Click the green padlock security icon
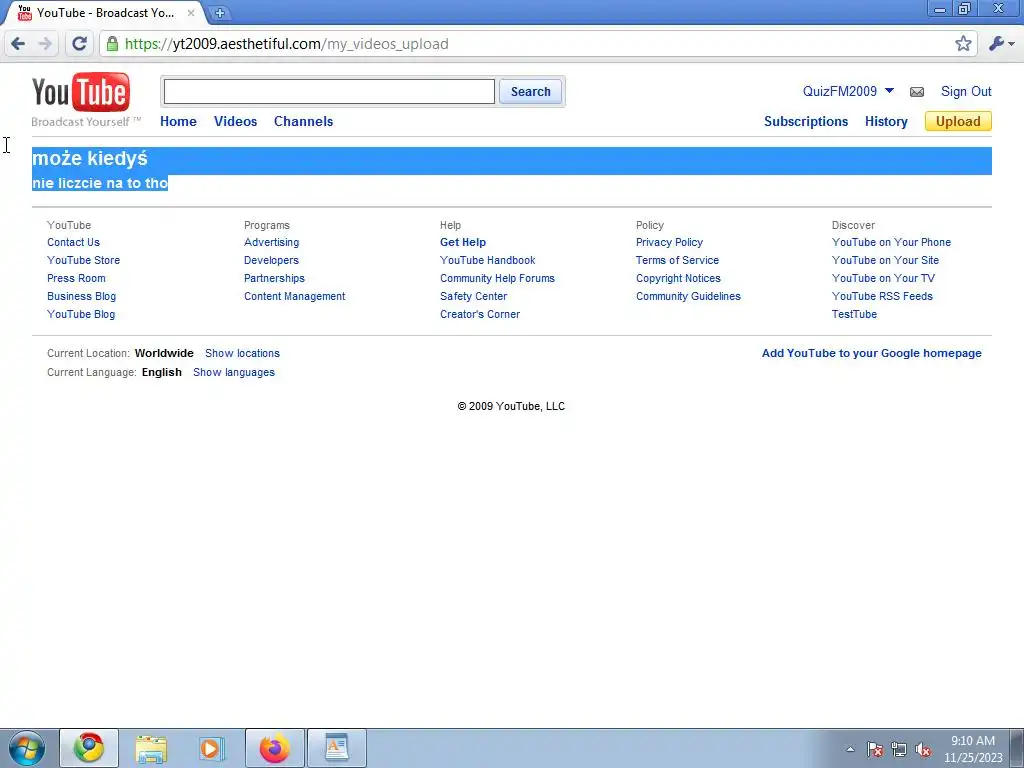 [x=112, y=44]
